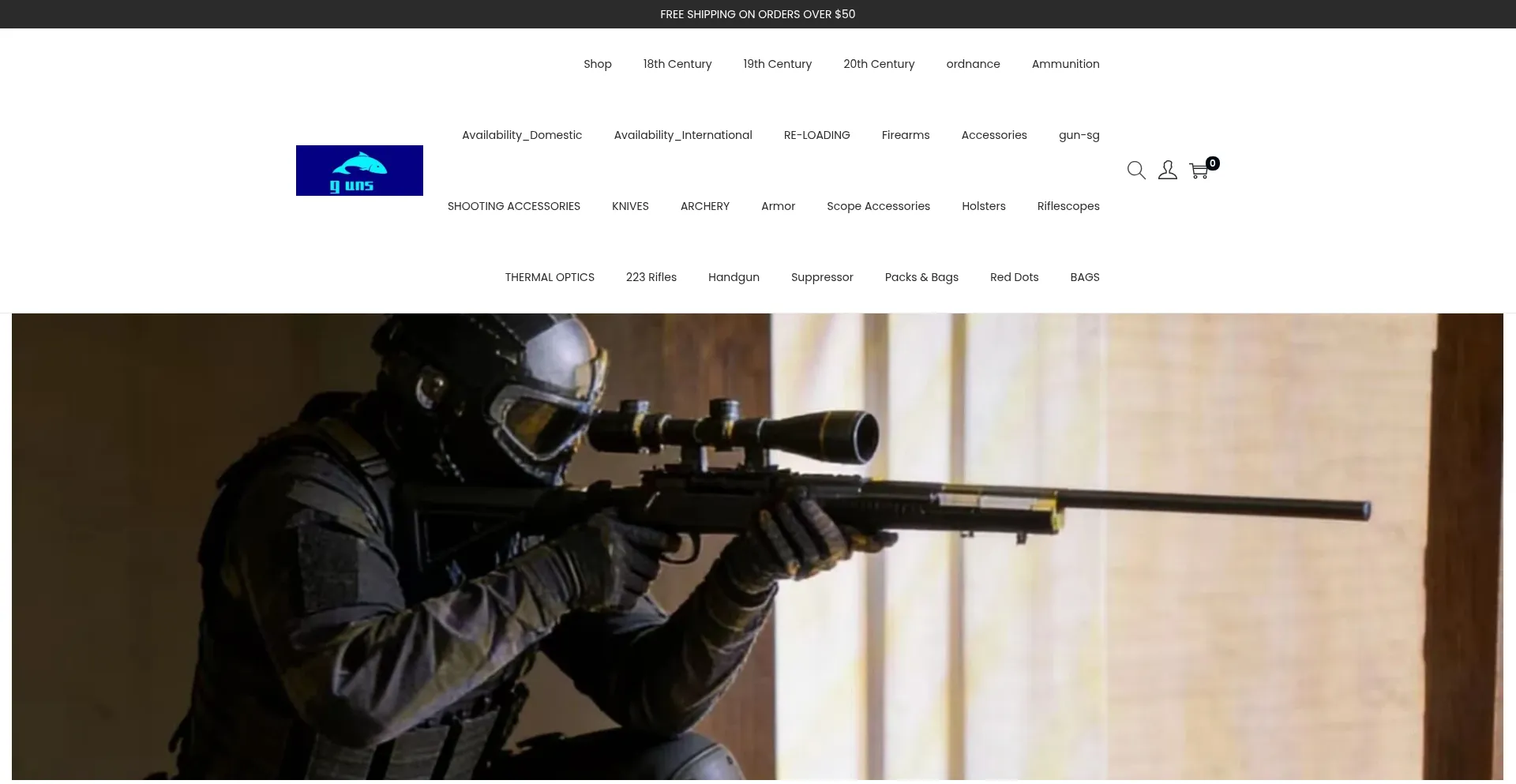This screenshot has width=1516, height=784.
Task: Open the Shop menu
Action: click(598, 64)
